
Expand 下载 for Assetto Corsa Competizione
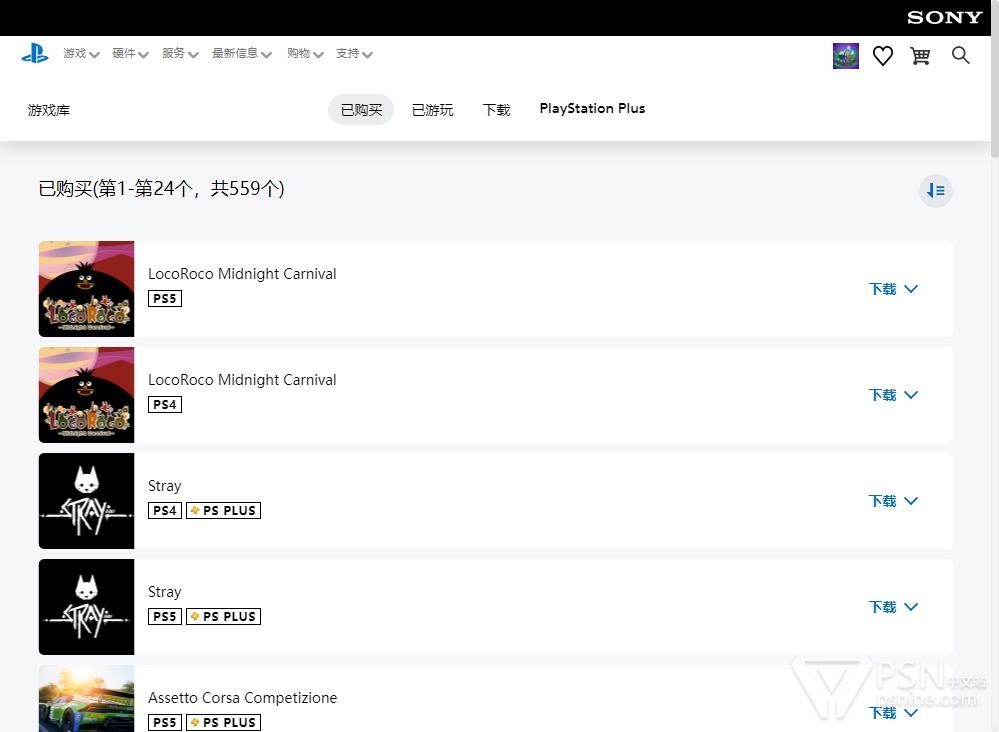[x=893, y=713]
